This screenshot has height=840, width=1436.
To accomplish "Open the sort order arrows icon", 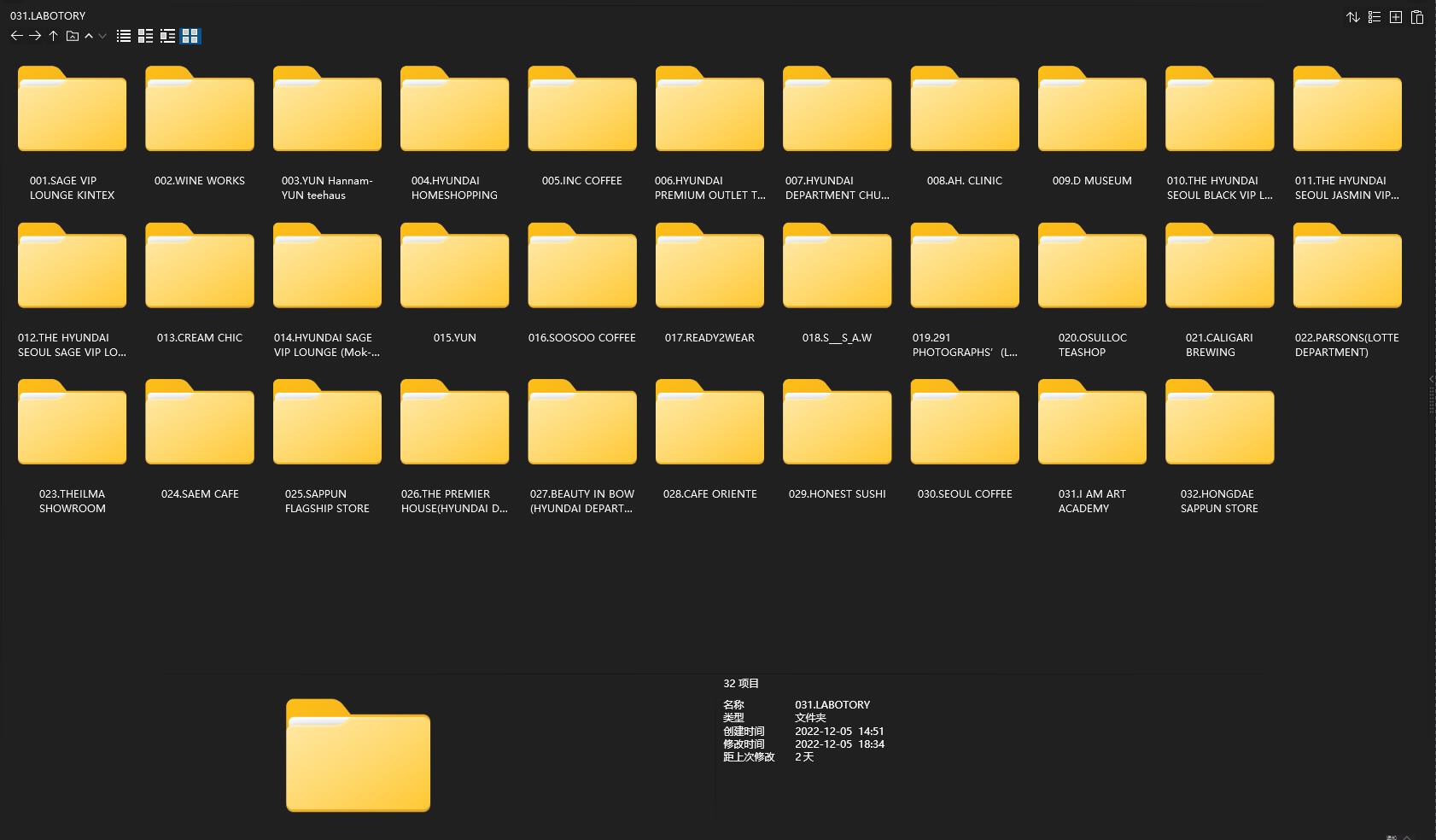I will pos(1352,17).
